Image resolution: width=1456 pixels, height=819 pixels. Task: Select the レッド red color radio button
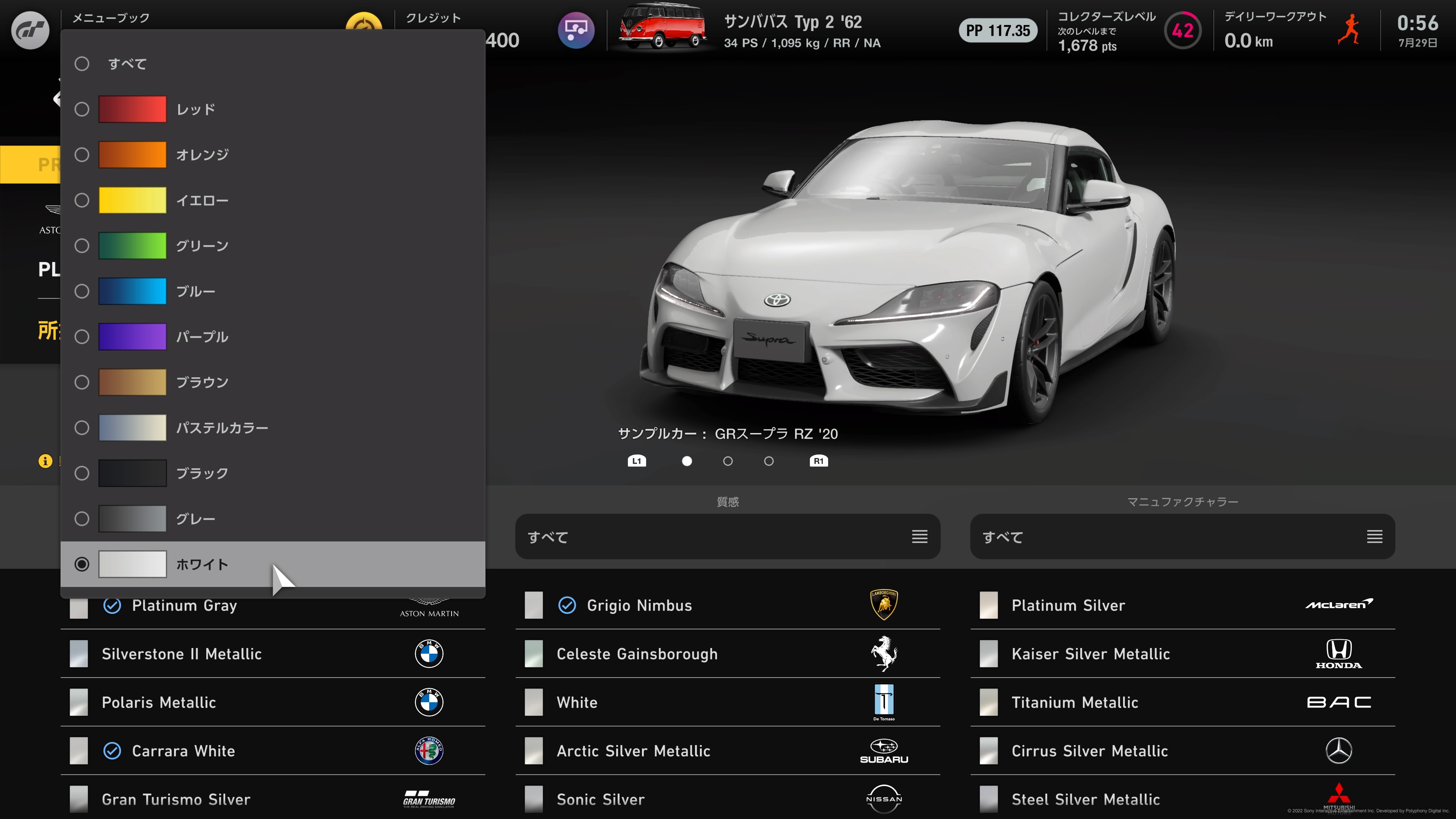[82, 109]
